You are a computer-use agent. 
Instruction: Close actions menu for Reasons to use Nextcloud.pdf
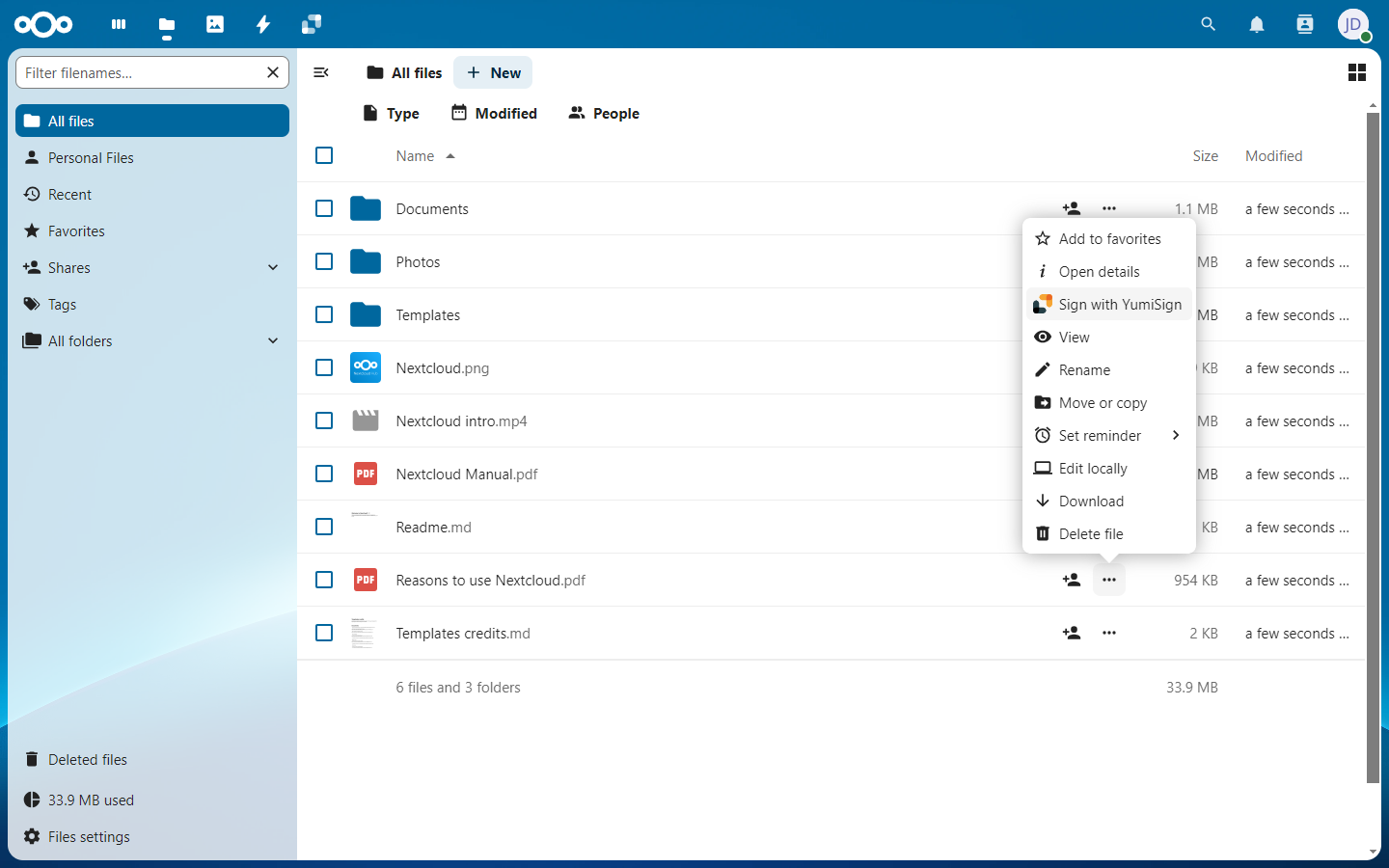pyautogui.click(x=1109, y=580)
